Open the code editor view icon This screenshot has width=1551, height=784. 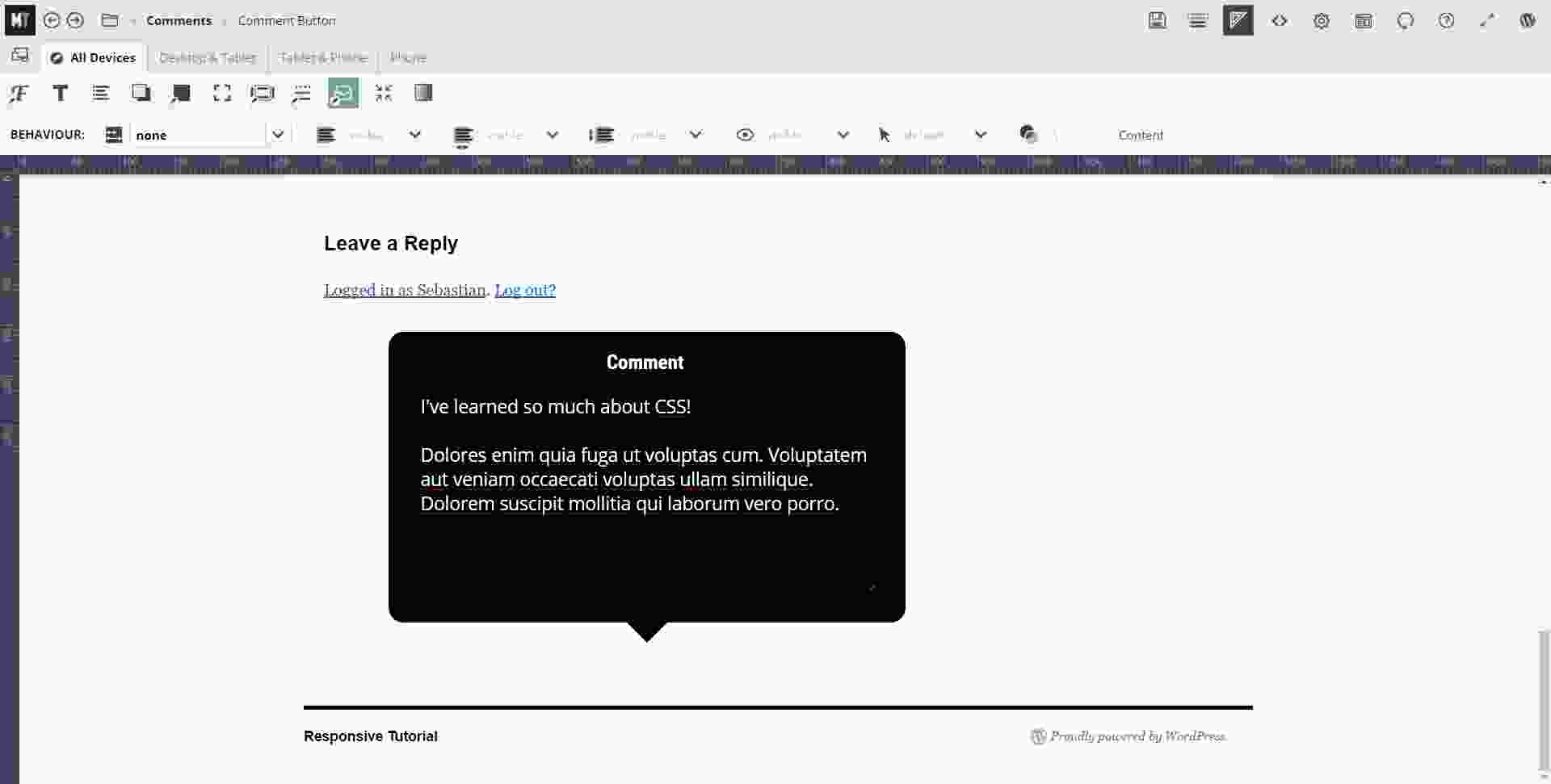point(1279,21)
